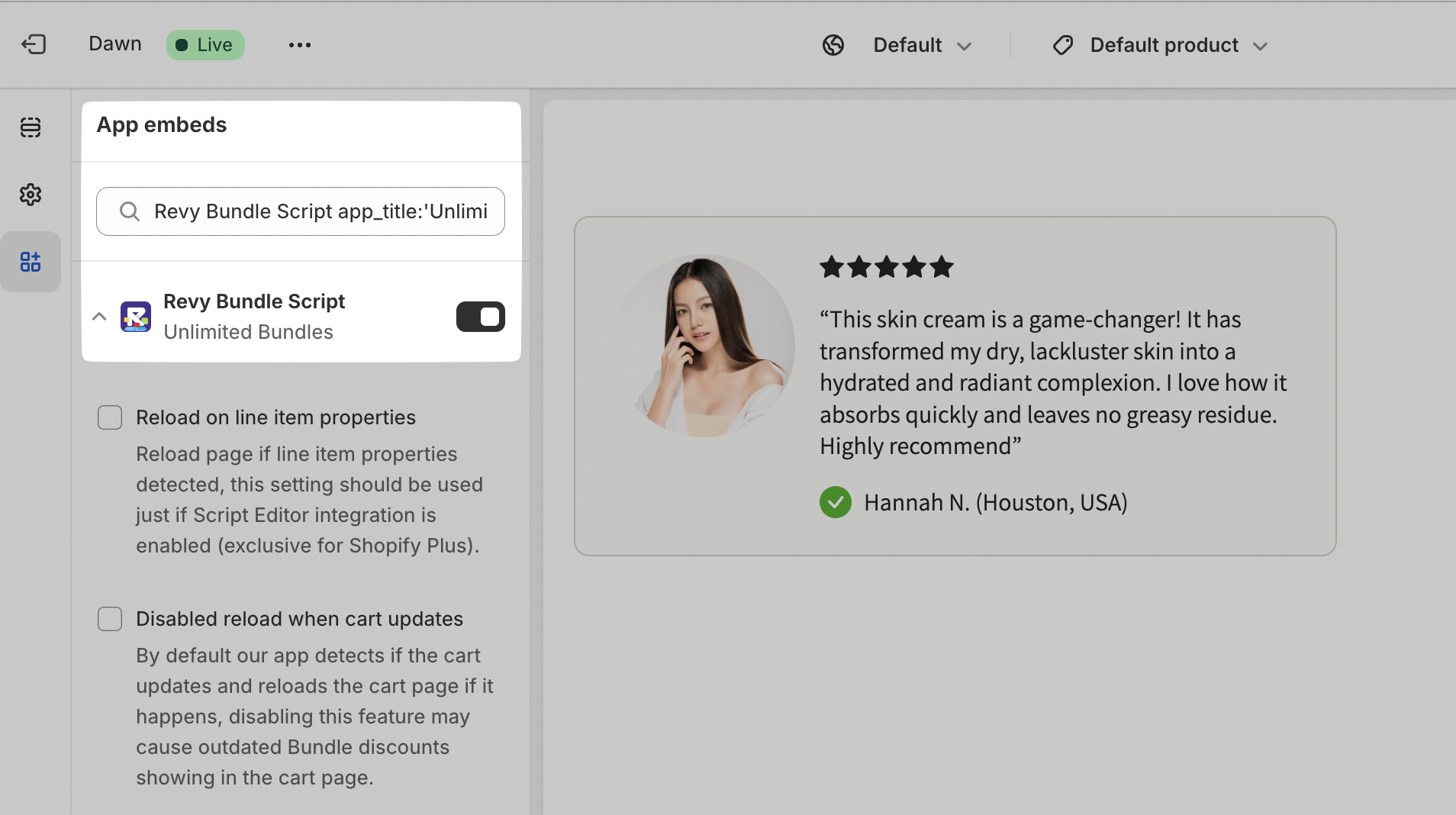Select the App embeds sidebar icon

[31, 262]
